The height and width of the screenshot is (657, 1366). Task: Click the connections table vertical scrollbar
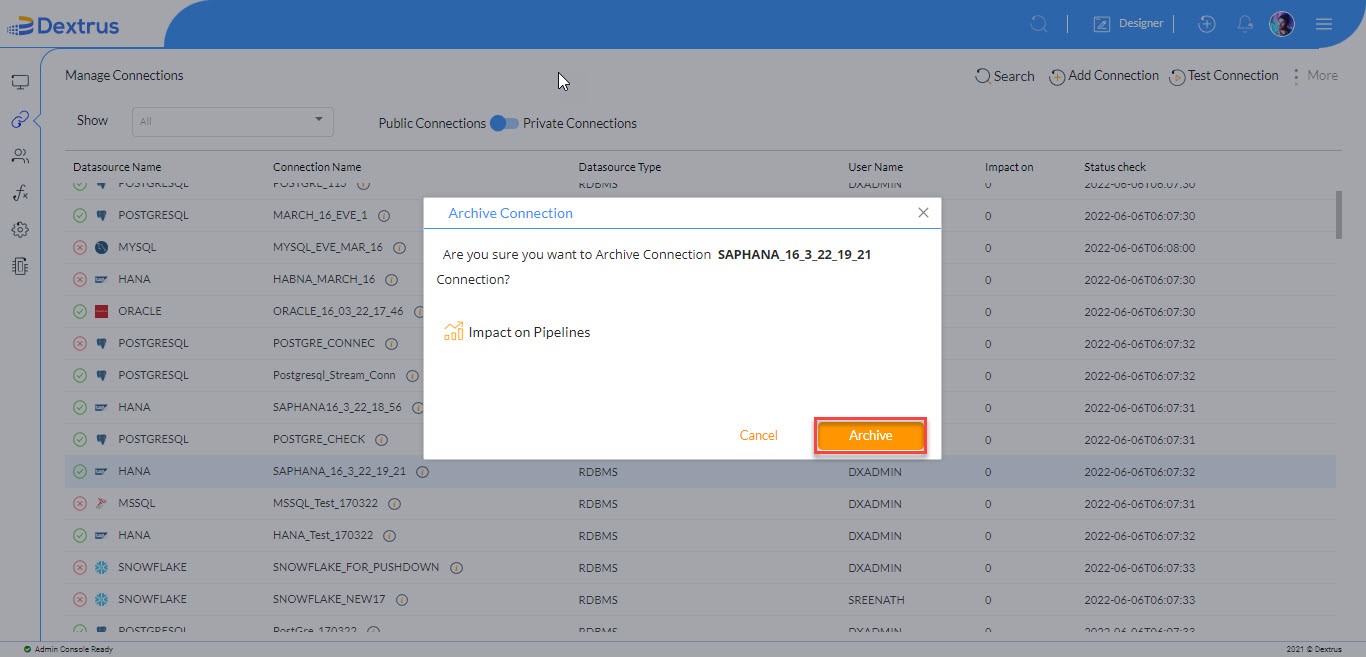1339,215
